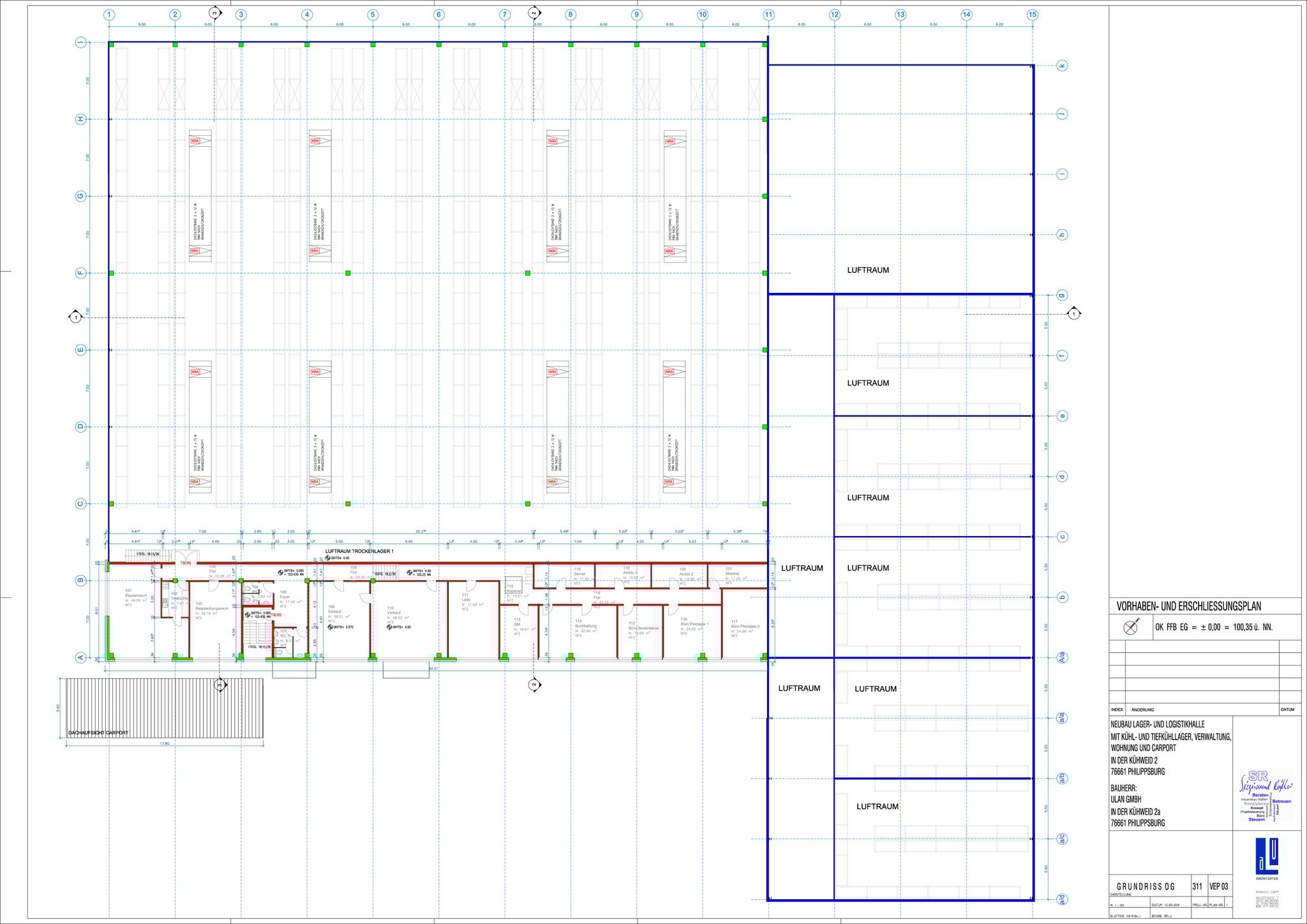Select grid axis bubble number 8 at top

click(x=570, y=15)
